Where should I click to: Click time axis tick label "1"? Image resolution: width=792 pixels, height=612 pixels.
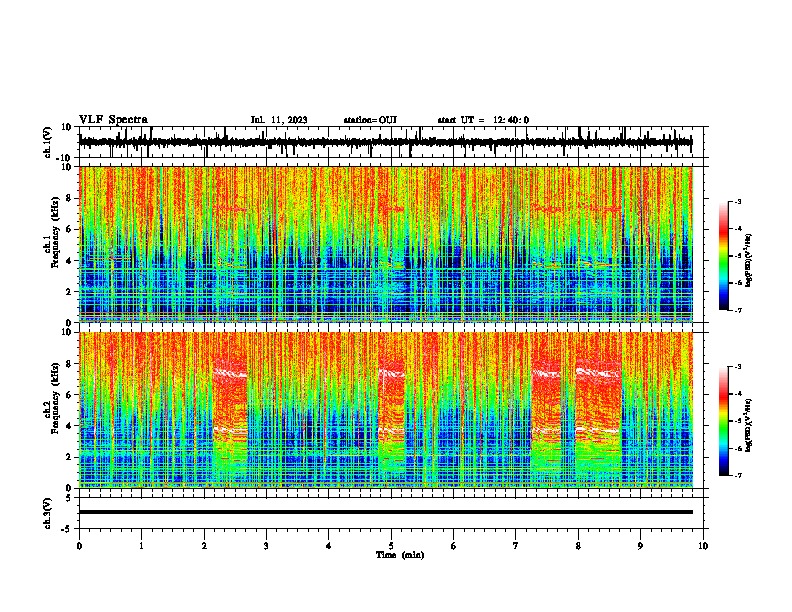click(141, 546)
